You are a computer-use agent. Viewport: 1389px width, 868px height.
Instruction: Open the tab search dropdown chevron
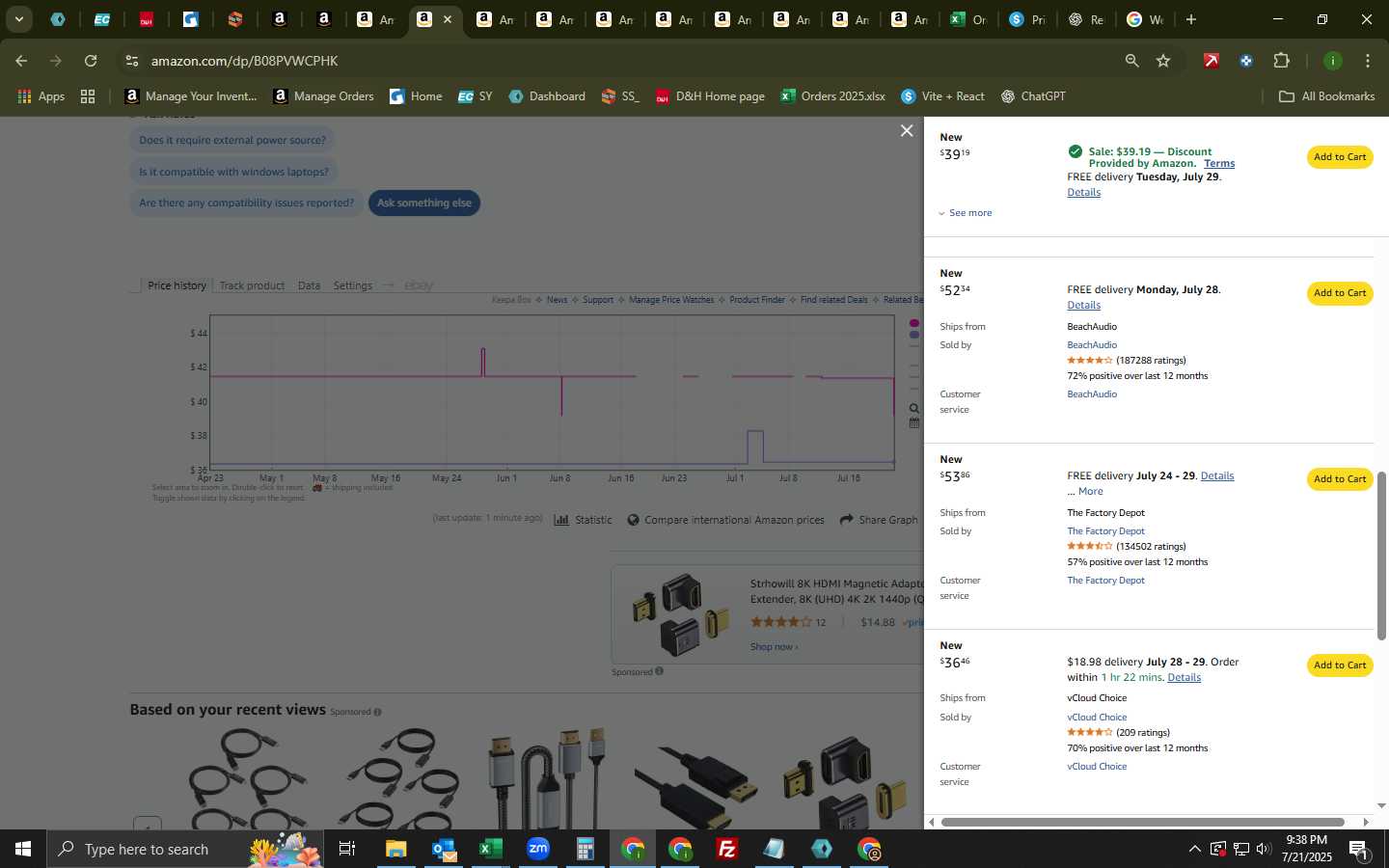(x=19, y=19)
